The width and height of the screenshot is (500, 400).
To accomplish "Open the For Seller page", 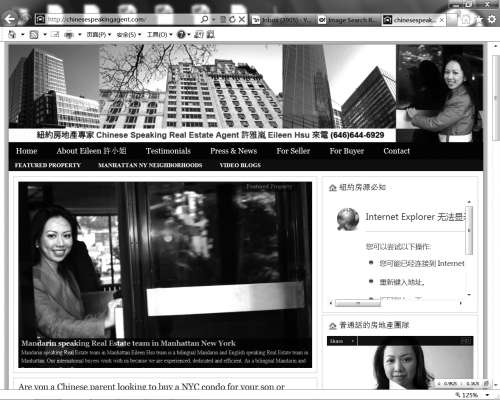I will tap(293, 151).
